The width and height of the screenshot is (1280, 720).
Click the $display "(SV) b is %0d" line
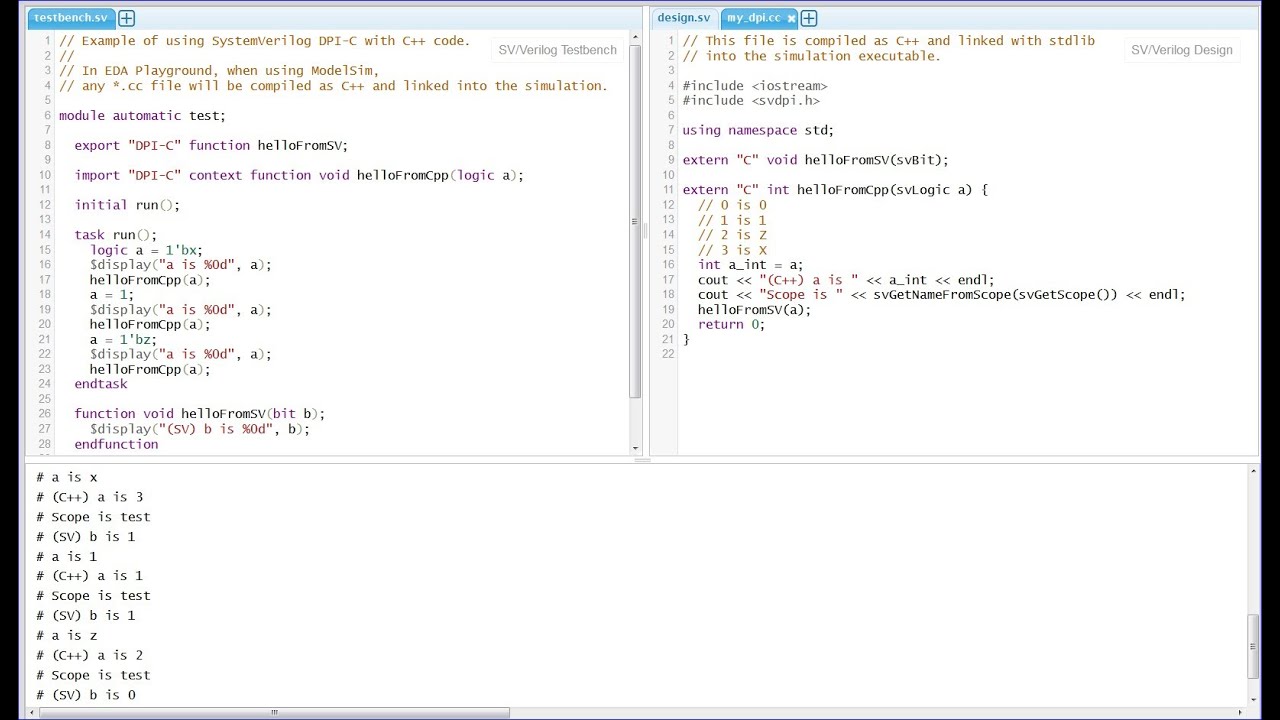[x=200, y=429]
